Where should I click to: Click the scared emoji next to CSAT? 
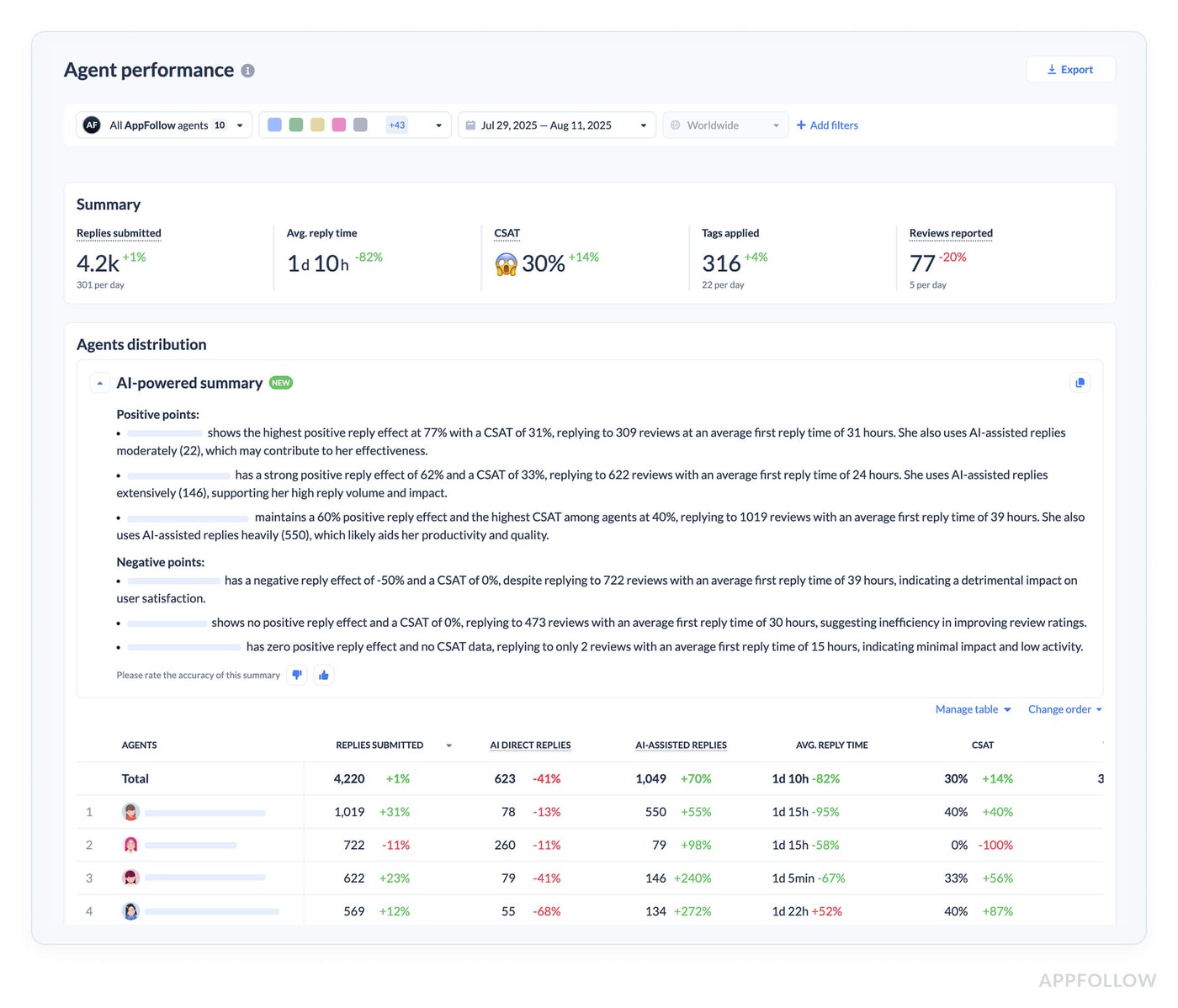(506, 264)
